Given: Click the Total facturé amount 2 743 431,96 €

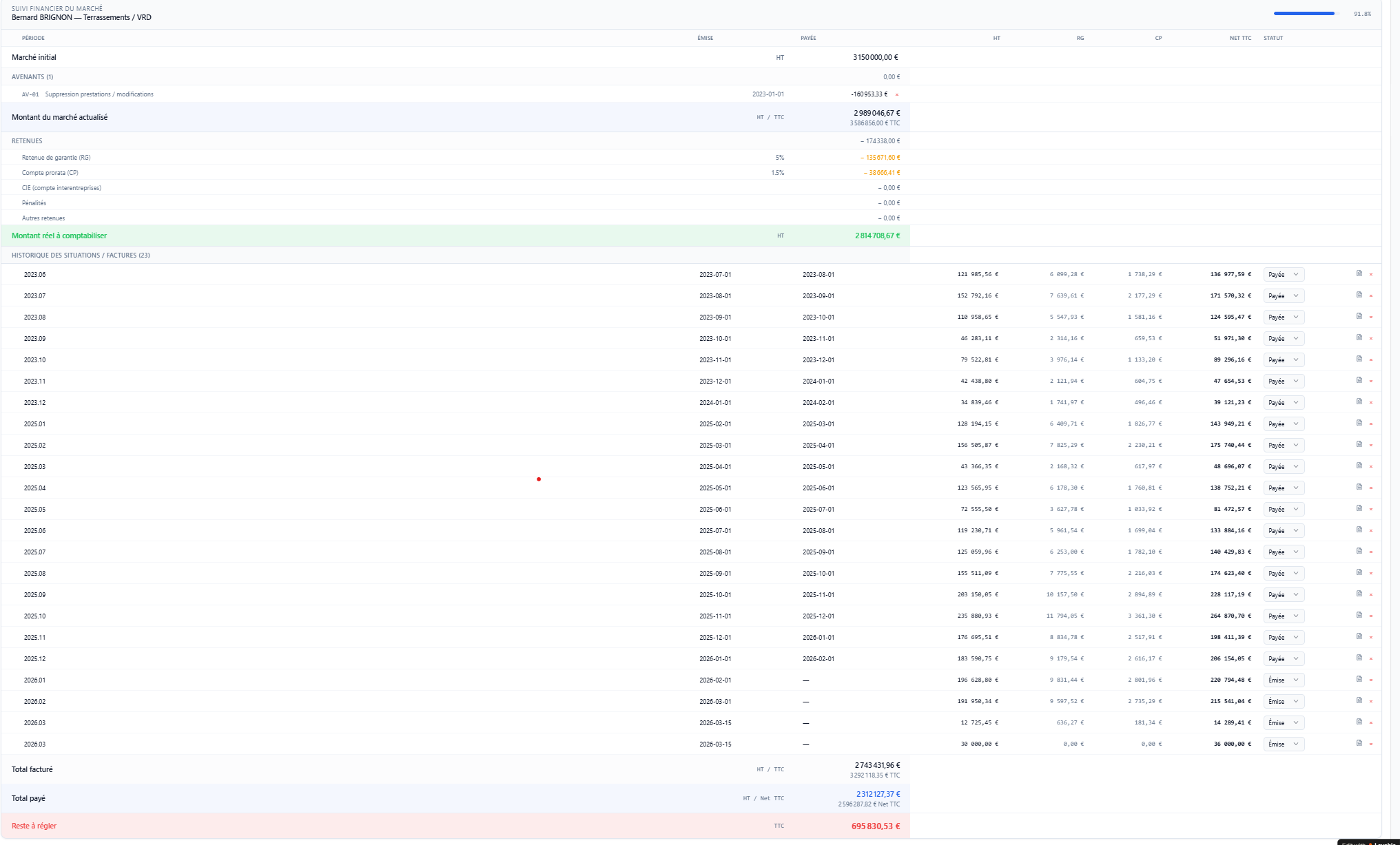Looking at the screenshot, I should click(877, 765).
